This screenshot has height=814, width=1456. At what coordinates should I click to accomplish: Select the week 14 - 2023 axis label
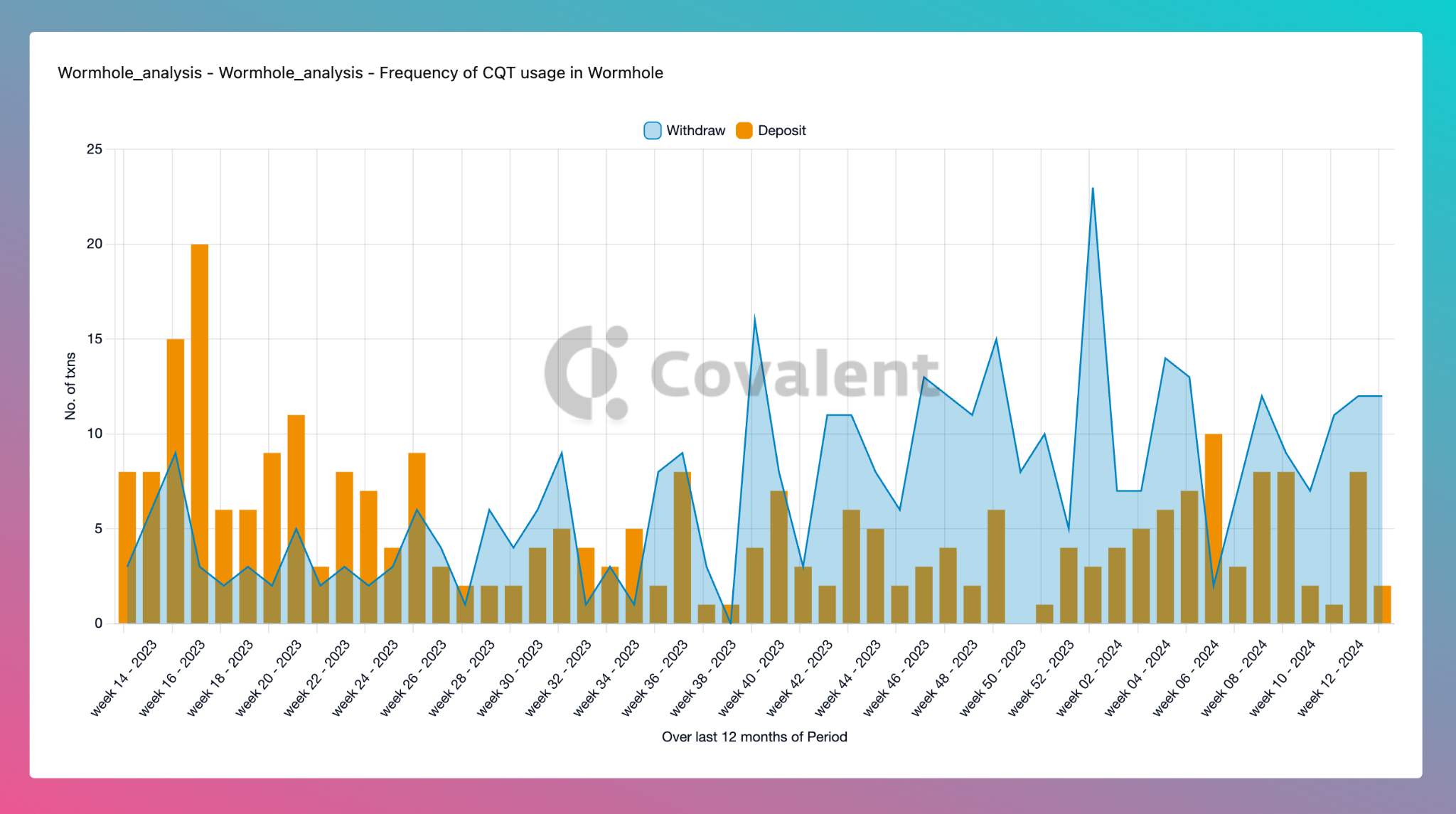[x=124, y=678]
